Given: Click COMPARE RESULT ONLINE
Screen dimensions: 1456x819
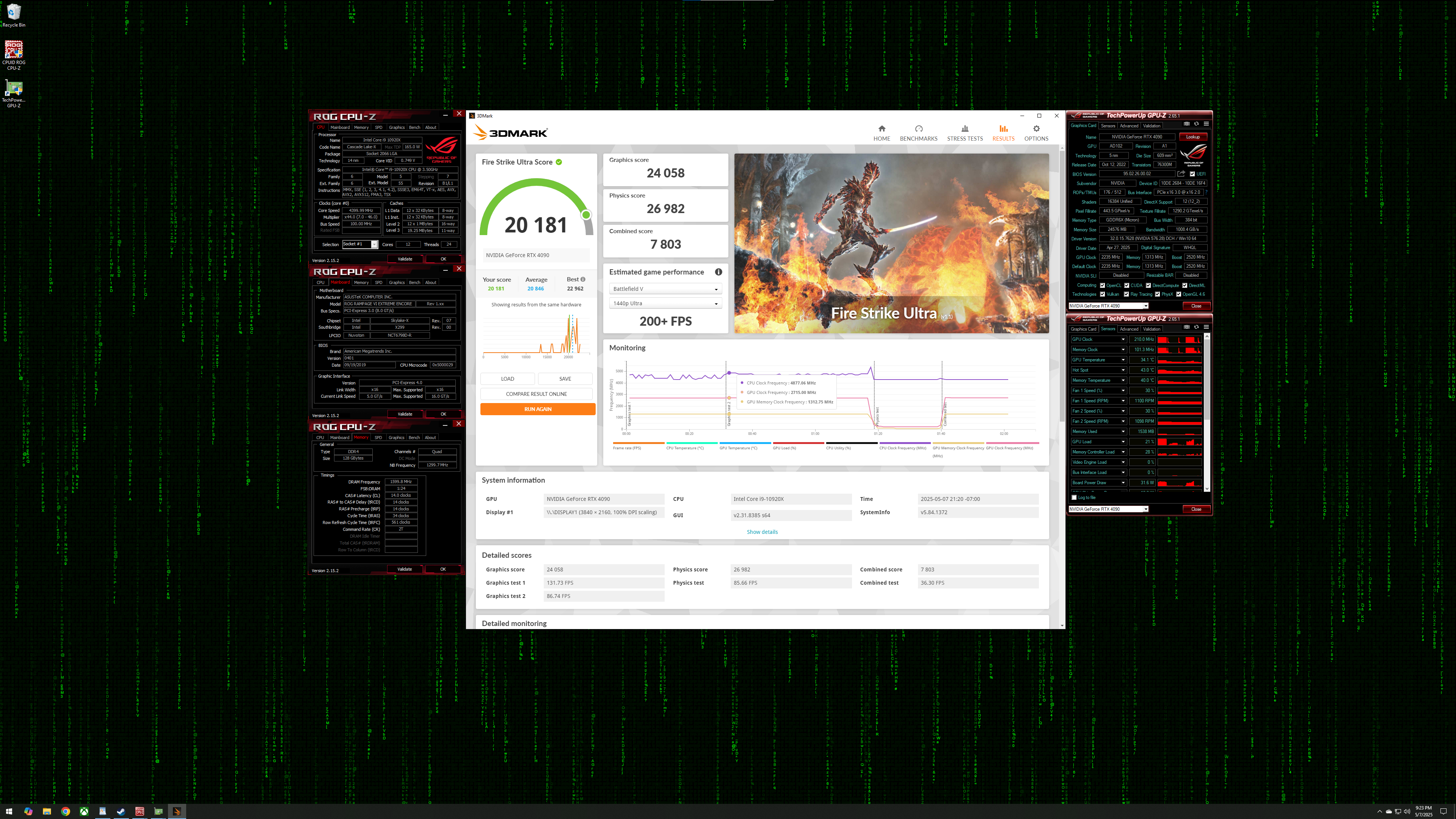Looking at the screenshot, I should click(537, 394).
